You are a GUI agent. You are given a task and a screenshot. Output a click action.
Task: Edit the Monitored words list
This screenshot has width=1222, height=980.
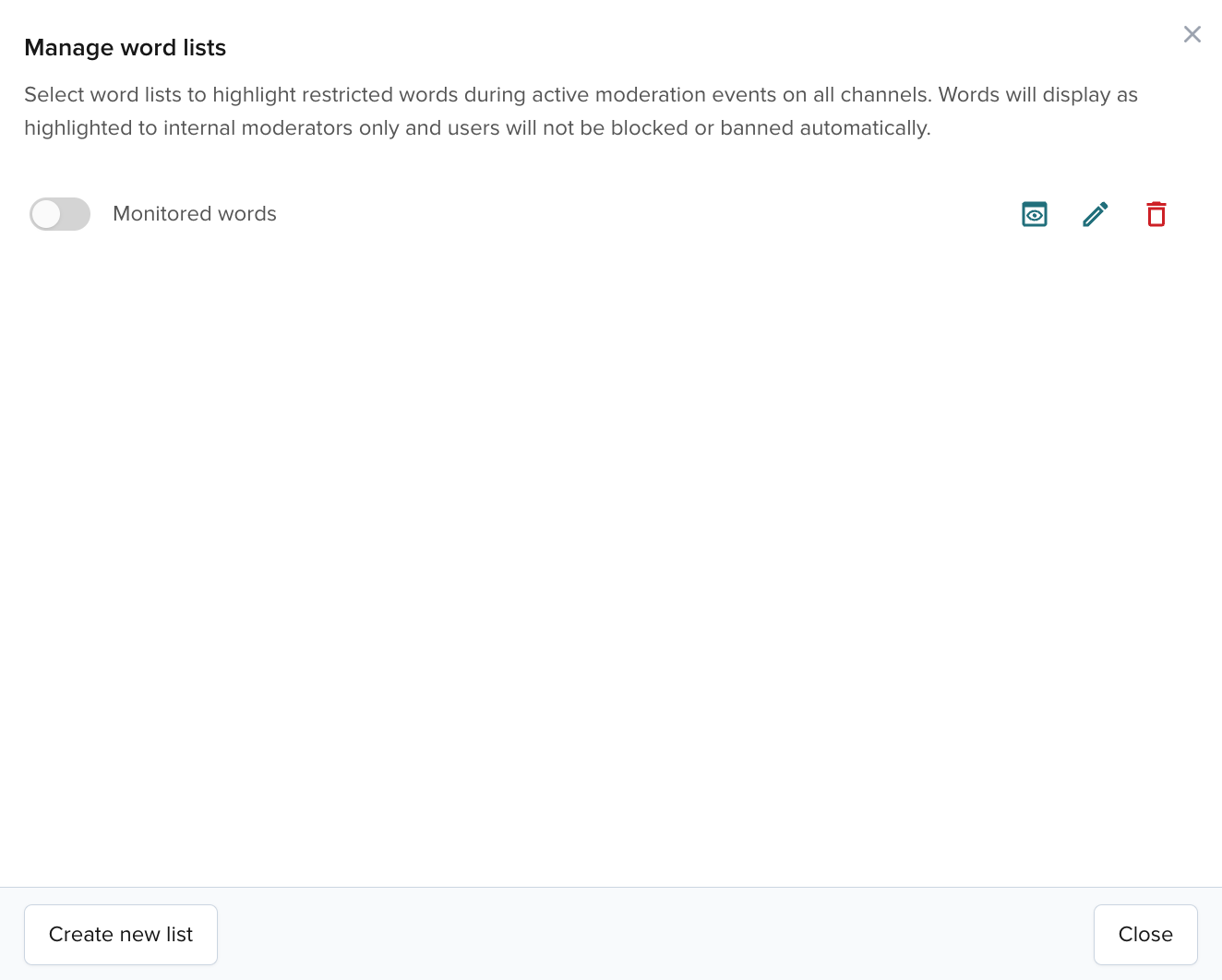[1096, 214]
